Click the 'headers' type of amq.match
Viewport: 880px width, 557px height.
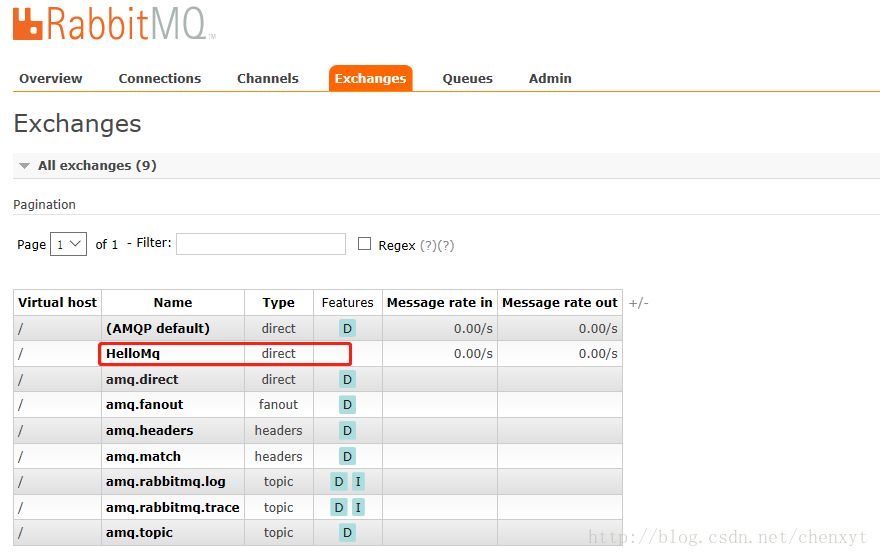tap(278, 456)
